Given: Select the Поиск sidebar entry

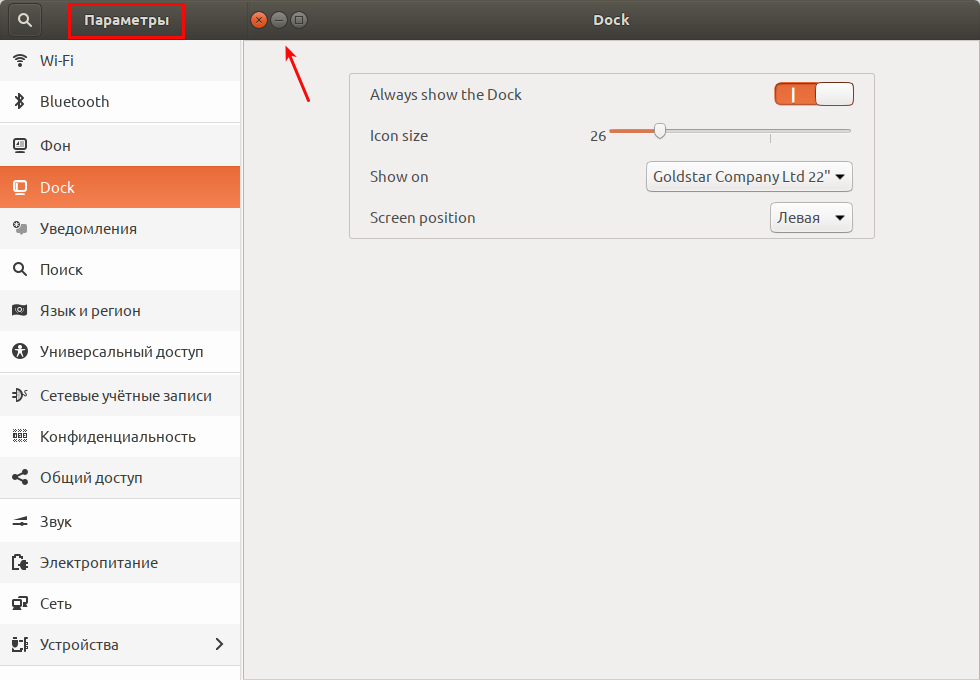Looking at the screenshot, I should [120, 269].
